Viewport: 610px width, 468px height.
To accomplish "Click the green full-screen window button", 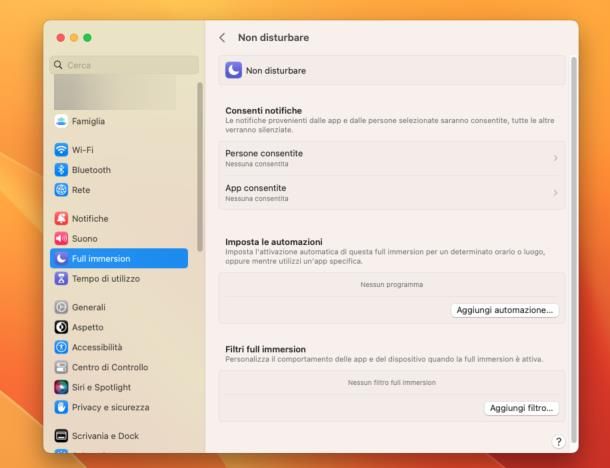I will [88, 38].
